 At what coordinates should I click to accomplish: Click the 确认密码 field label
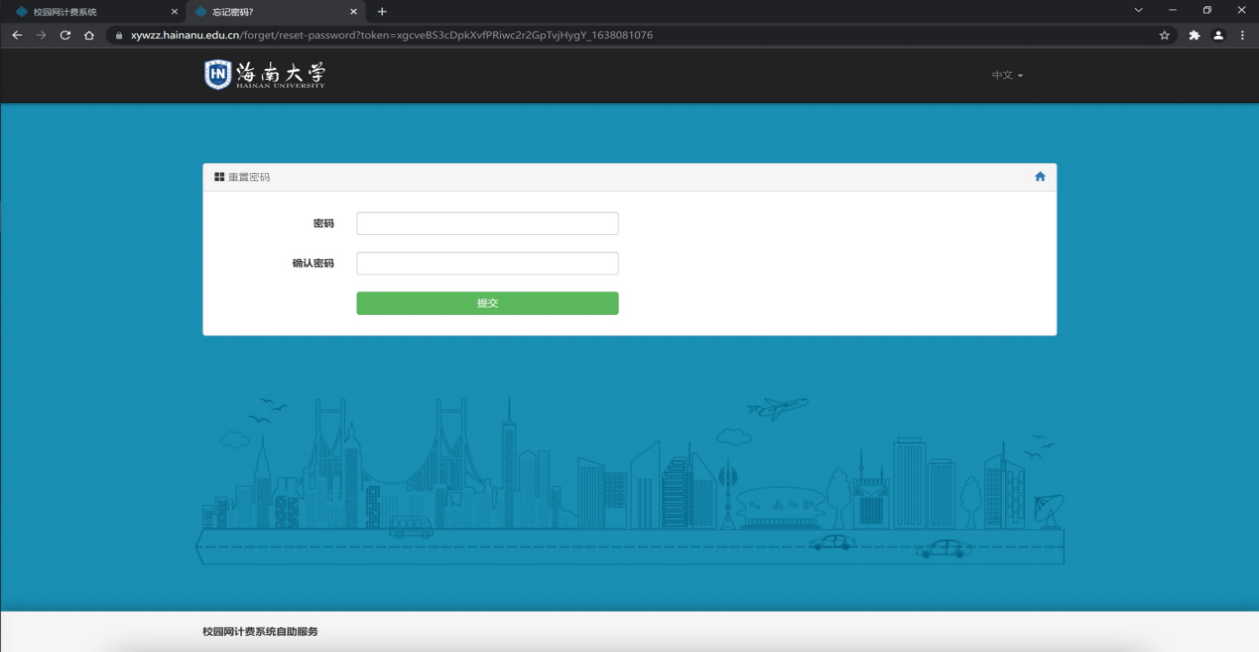(313, 263)
